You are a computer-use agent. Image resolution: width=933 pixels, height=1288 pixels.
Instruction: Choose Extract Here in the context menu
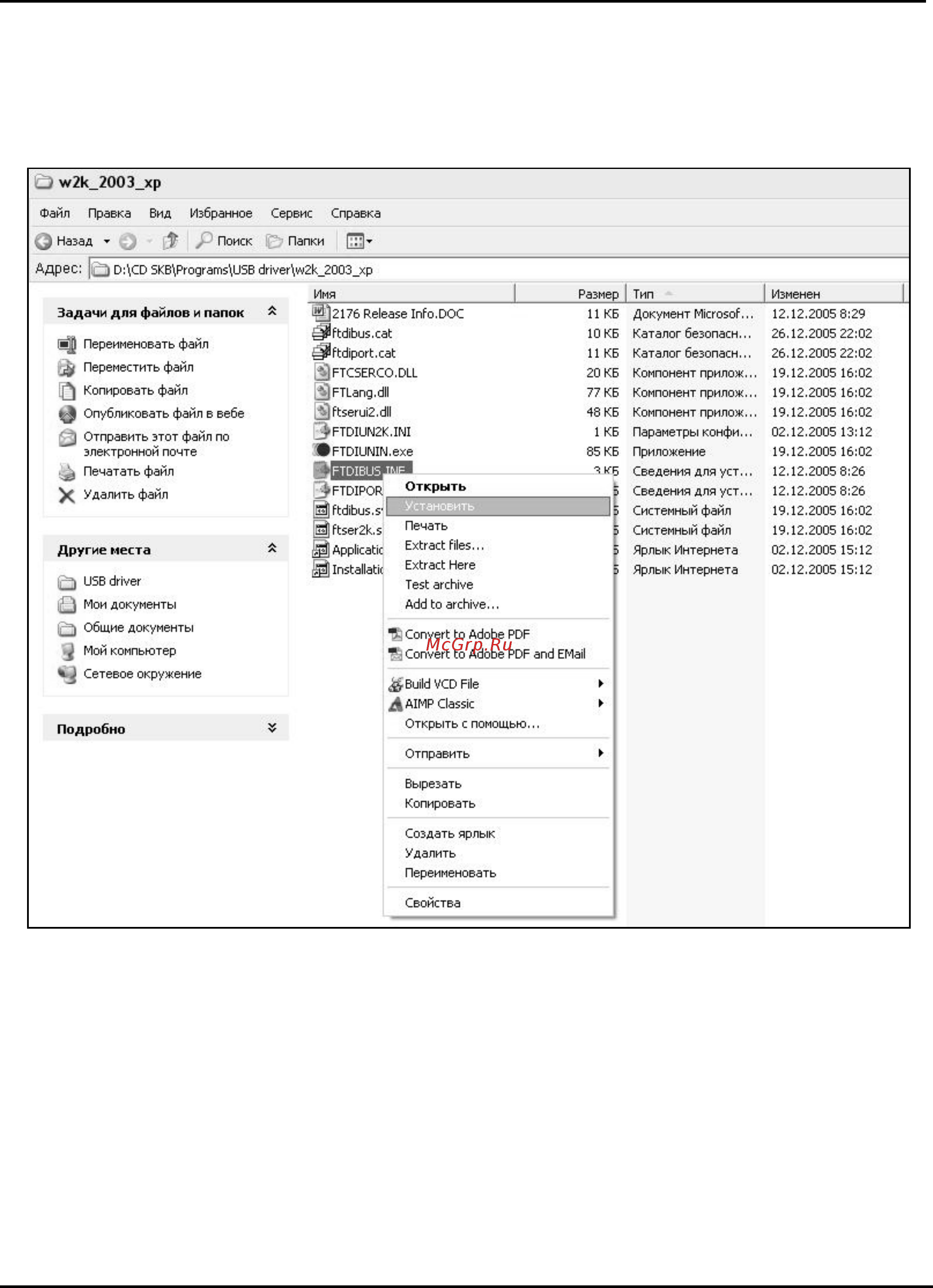(498, 565)
